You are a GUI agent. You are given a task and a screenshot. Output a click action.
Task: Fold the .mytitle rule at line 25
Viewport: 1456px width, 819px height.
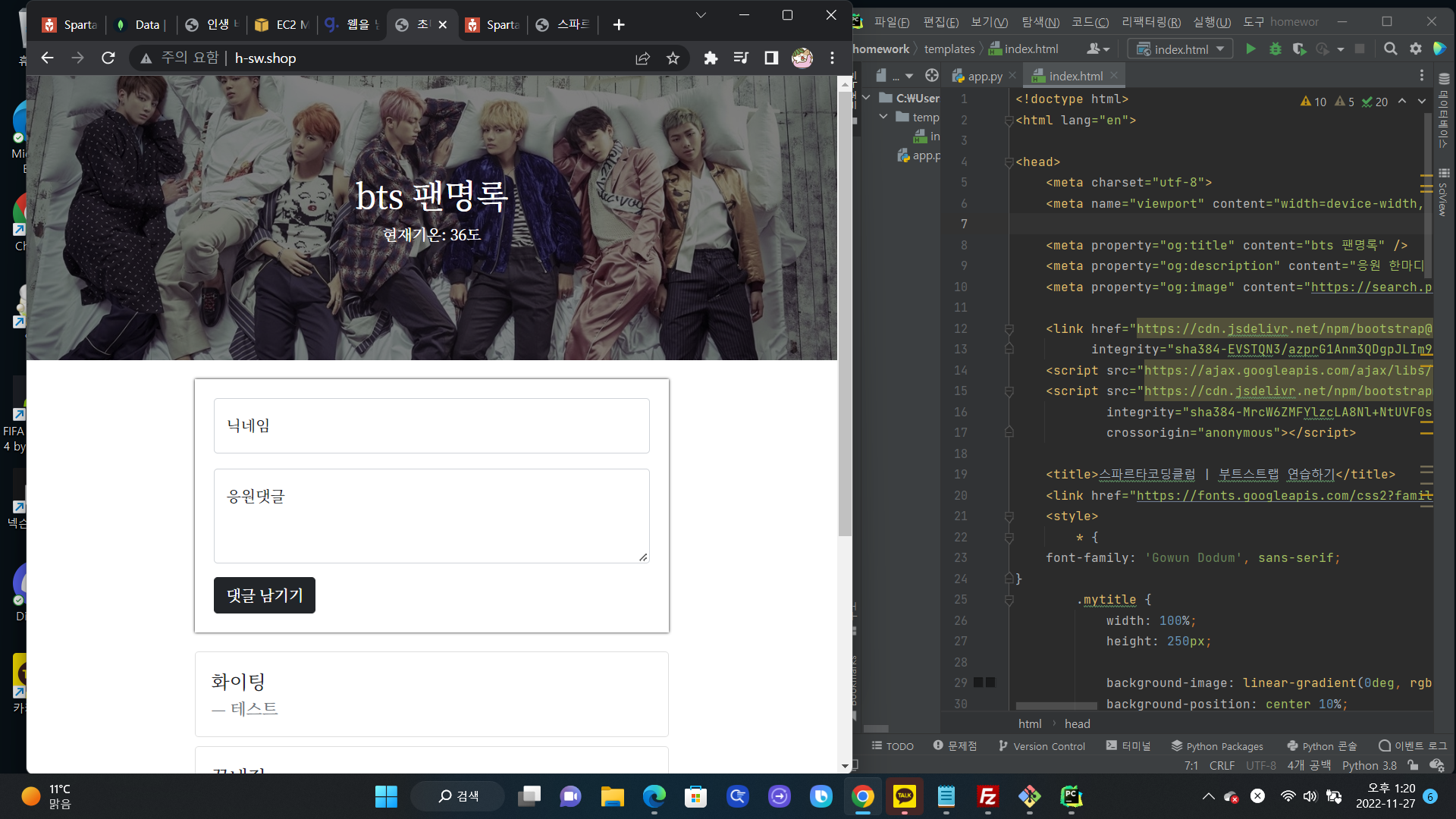[x=1009, y=600]
